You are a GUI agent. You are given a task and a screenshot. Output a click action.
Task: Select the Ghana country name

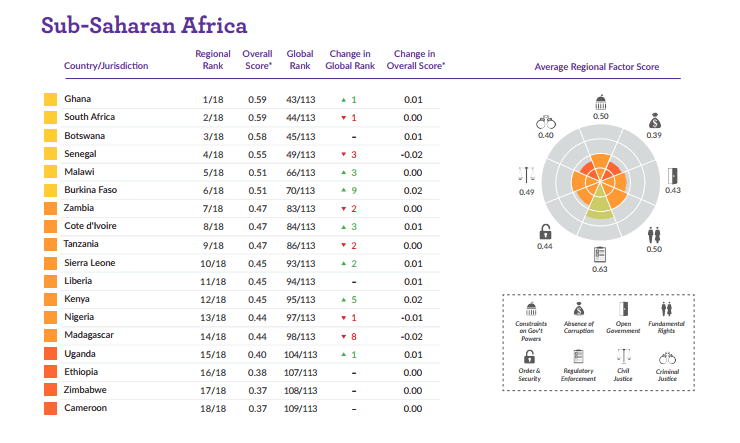pos(78,100)
